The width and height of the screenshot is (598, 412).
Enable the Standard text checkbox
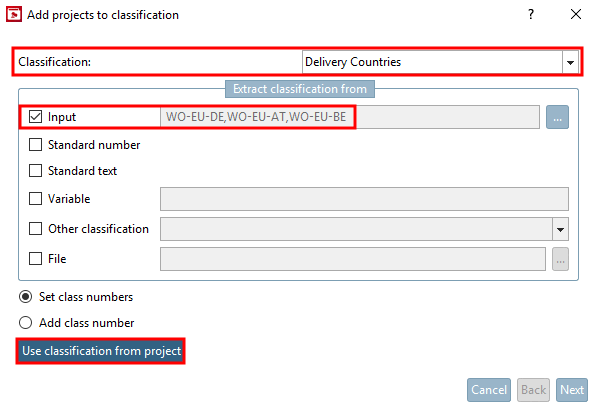tap(35, 171)
